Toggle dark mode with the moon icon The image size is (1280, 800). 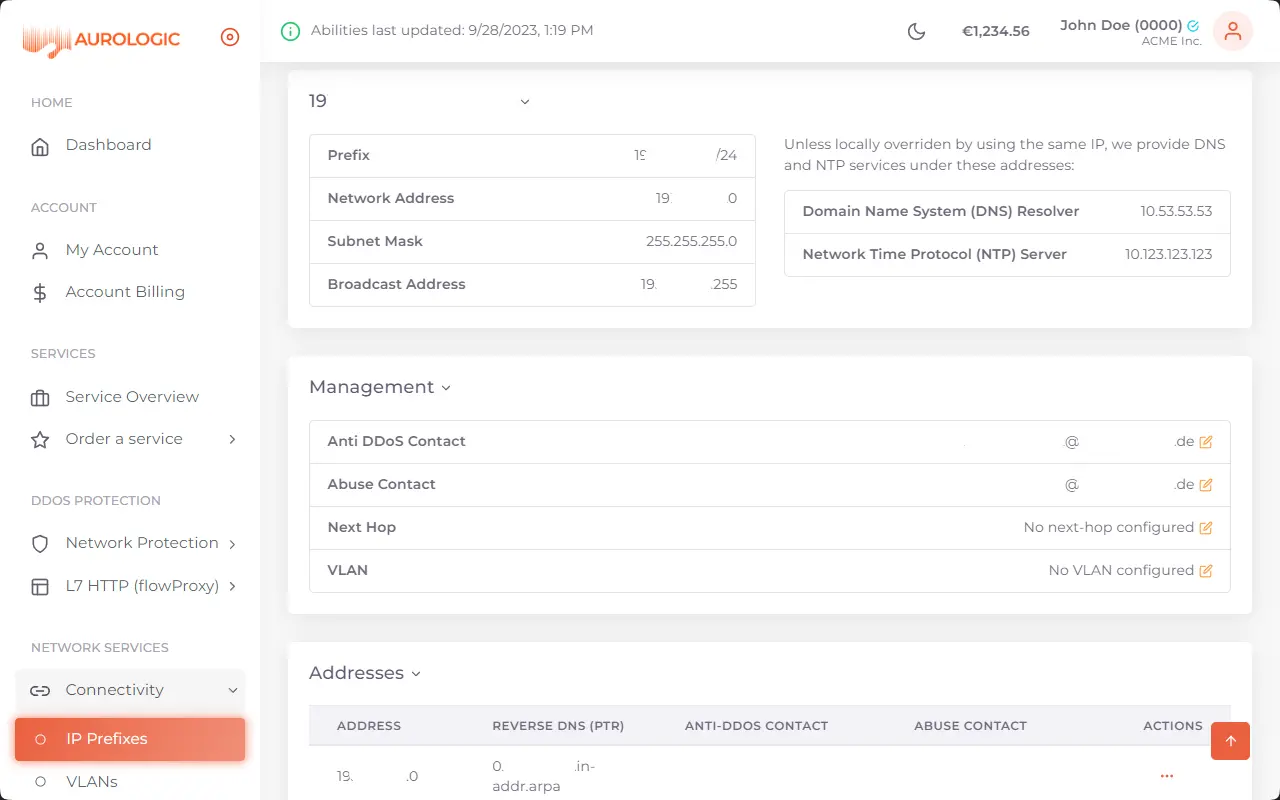[916, 31]
